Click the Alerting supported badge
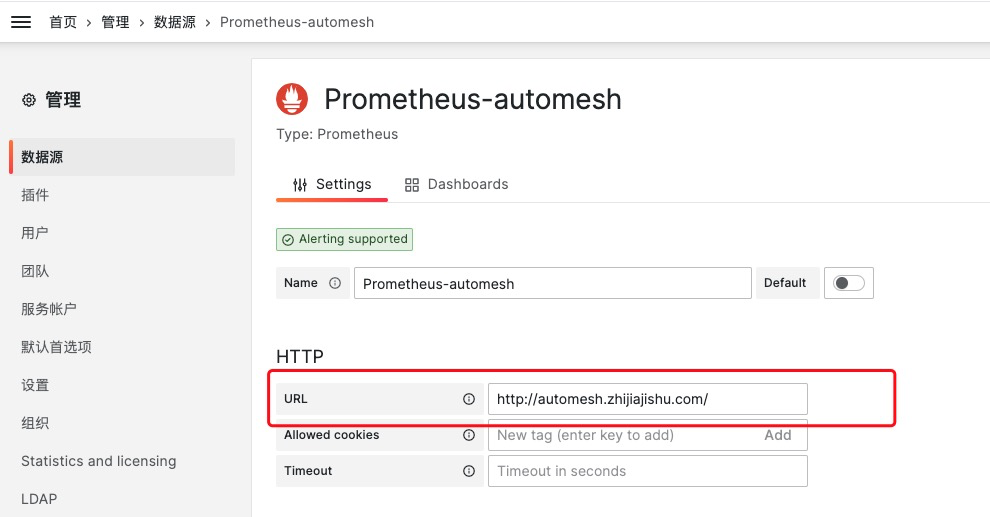 tap(344, 239)
